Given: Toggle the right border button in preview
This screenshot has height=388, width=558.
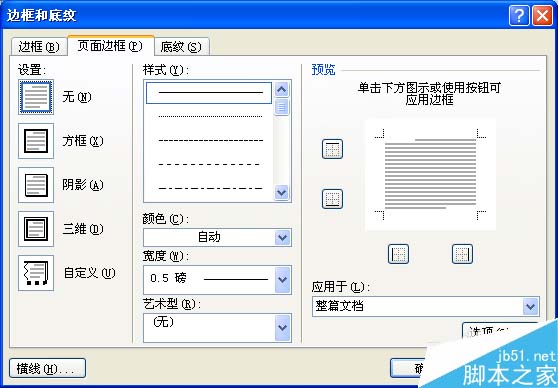Looking at the screenshot, I should pos(462,254).
